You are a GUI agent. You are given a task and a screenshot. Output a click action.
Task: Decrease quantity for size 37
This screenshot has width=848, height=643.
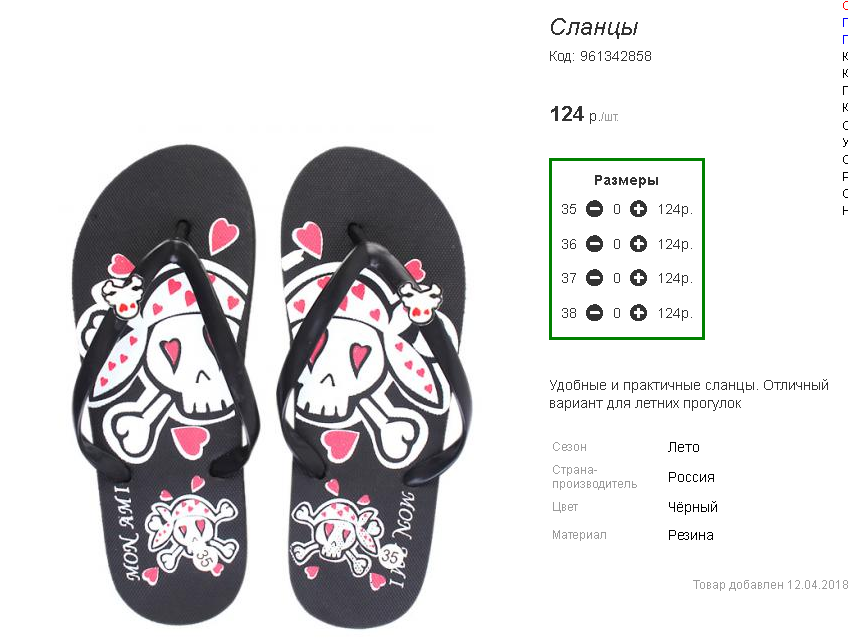click(x=594, y=278)
